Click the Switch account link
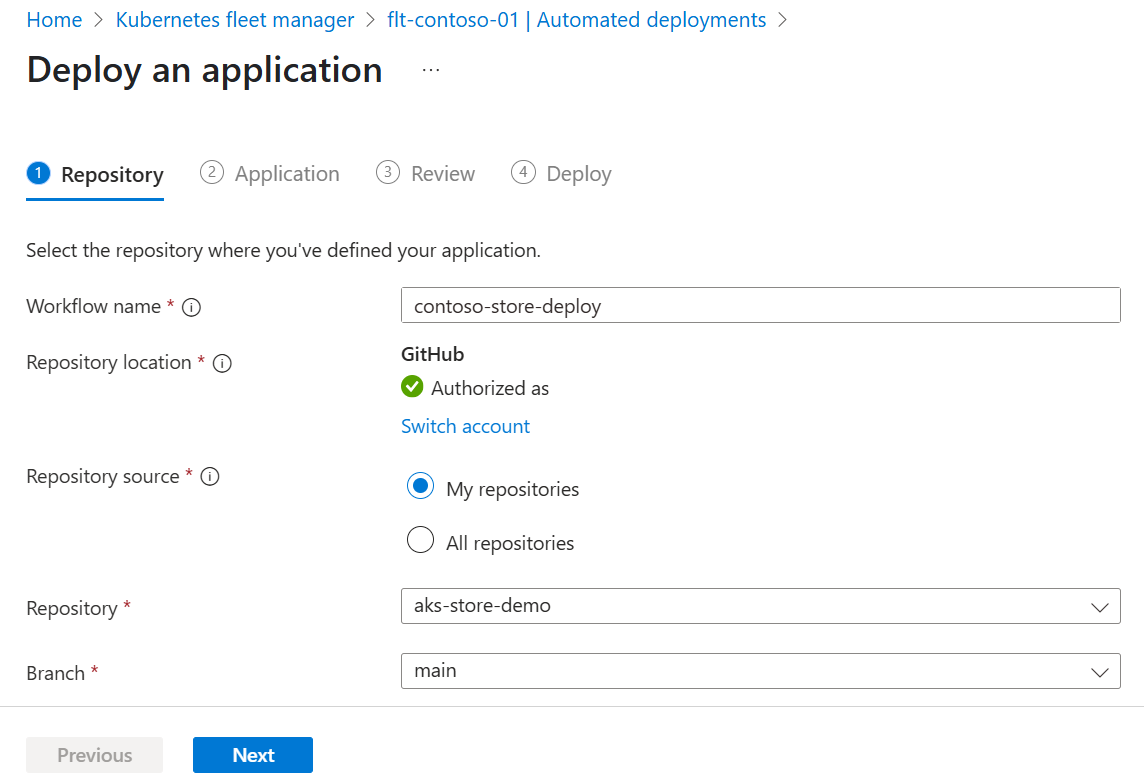The height and width of the screenshot is (781, 1144). click(465, 426)
